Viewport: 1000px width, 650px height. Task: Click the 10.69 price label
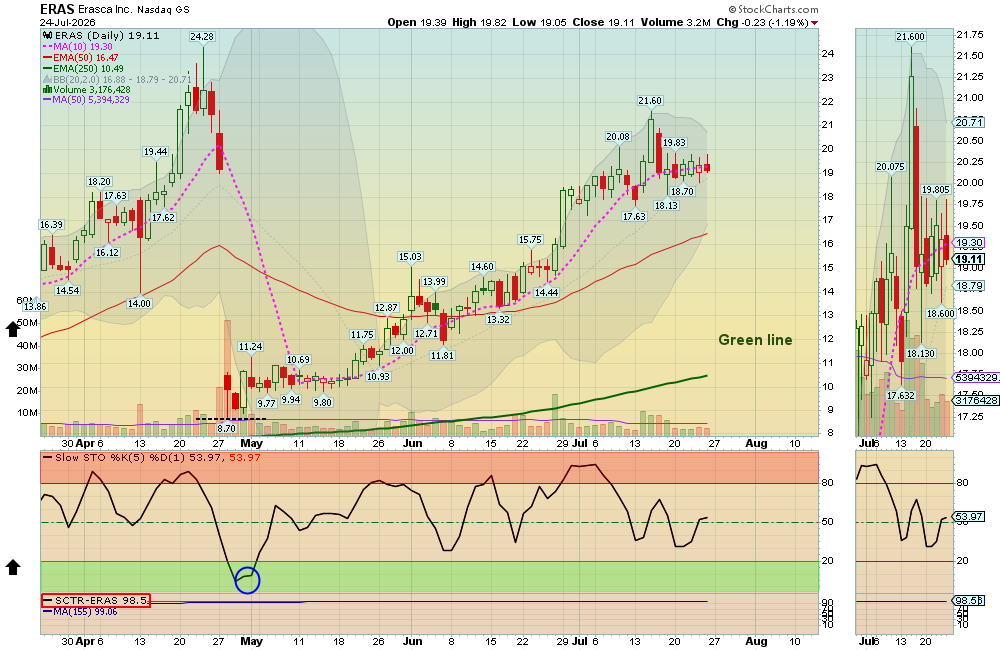(298, 360)
